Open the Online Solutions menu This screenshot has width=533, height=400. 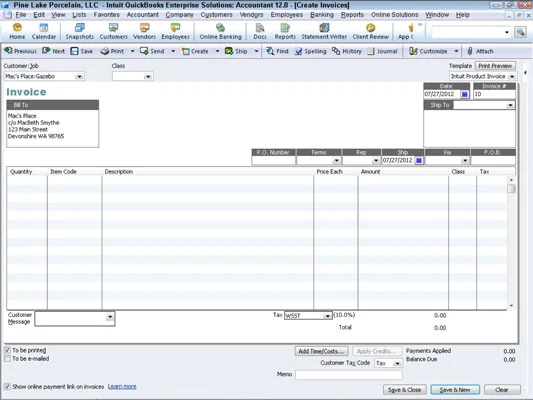coord(395,15)
